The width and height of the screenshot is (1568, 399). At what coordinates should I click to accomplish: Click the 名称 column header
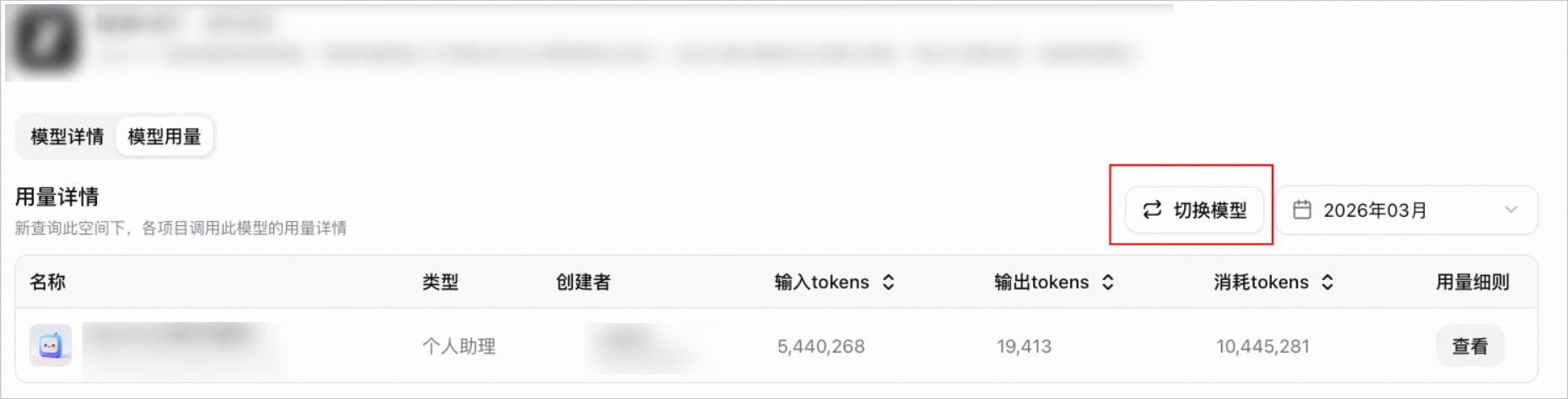(47, 283)
